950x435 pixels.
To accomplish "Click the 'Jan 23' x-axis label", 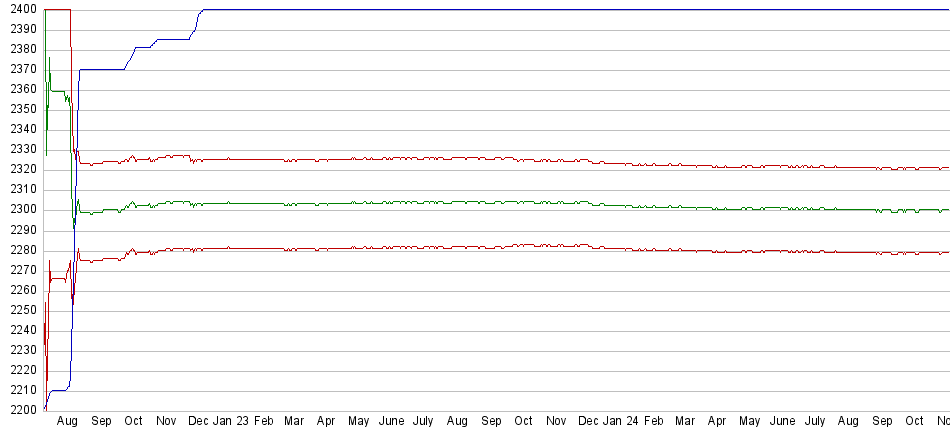I will [x=229, y=423].
